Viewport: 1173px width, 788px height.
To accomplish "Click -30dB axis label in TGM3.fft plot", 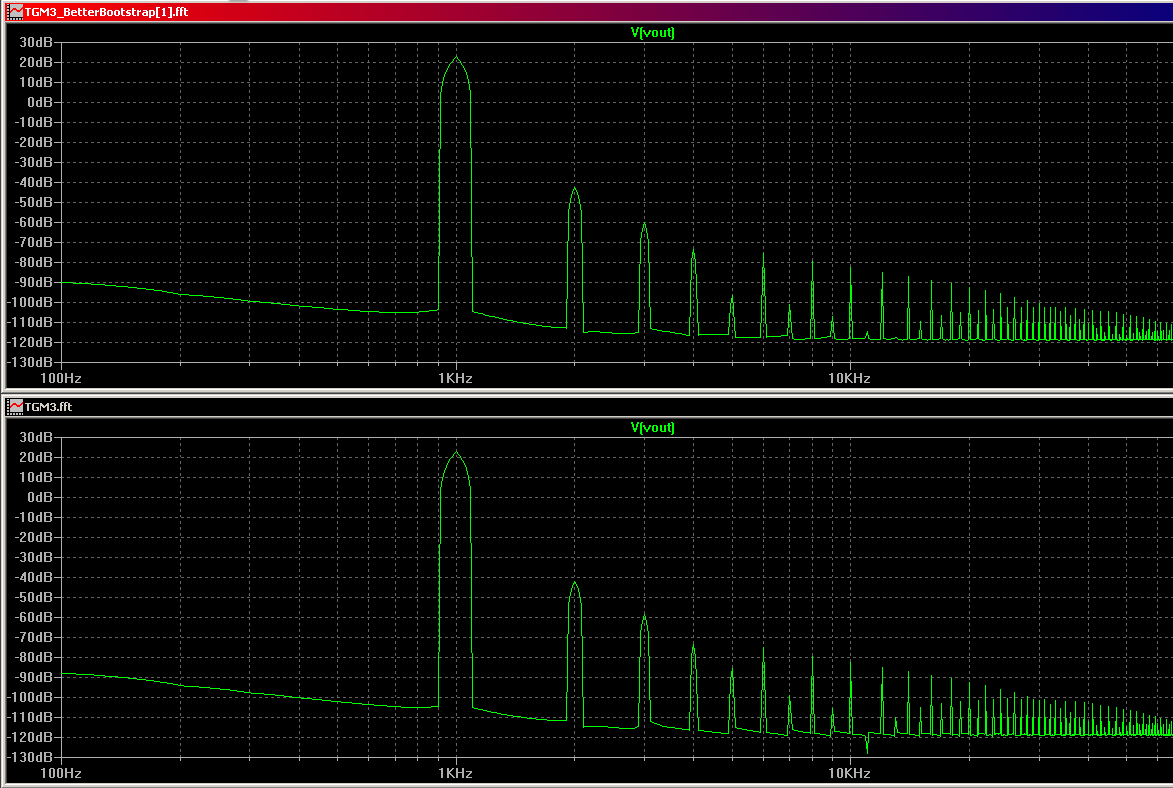I will (x=34, y=558).
